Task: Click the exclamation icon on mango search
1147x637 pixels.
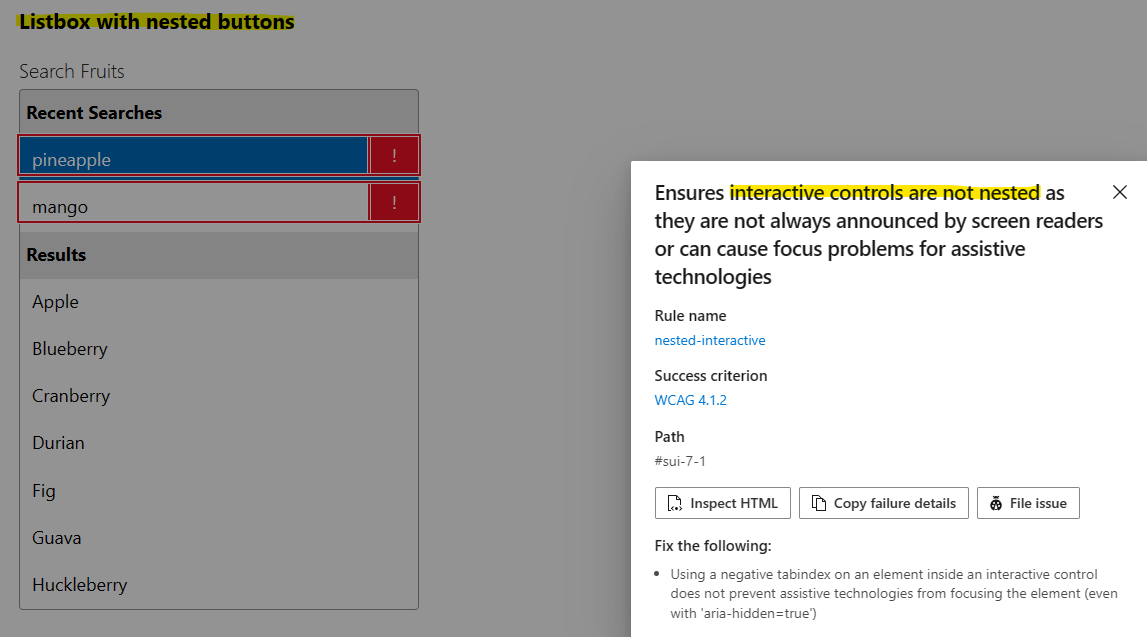Action: pyautogui.click(x=394, y=204)
